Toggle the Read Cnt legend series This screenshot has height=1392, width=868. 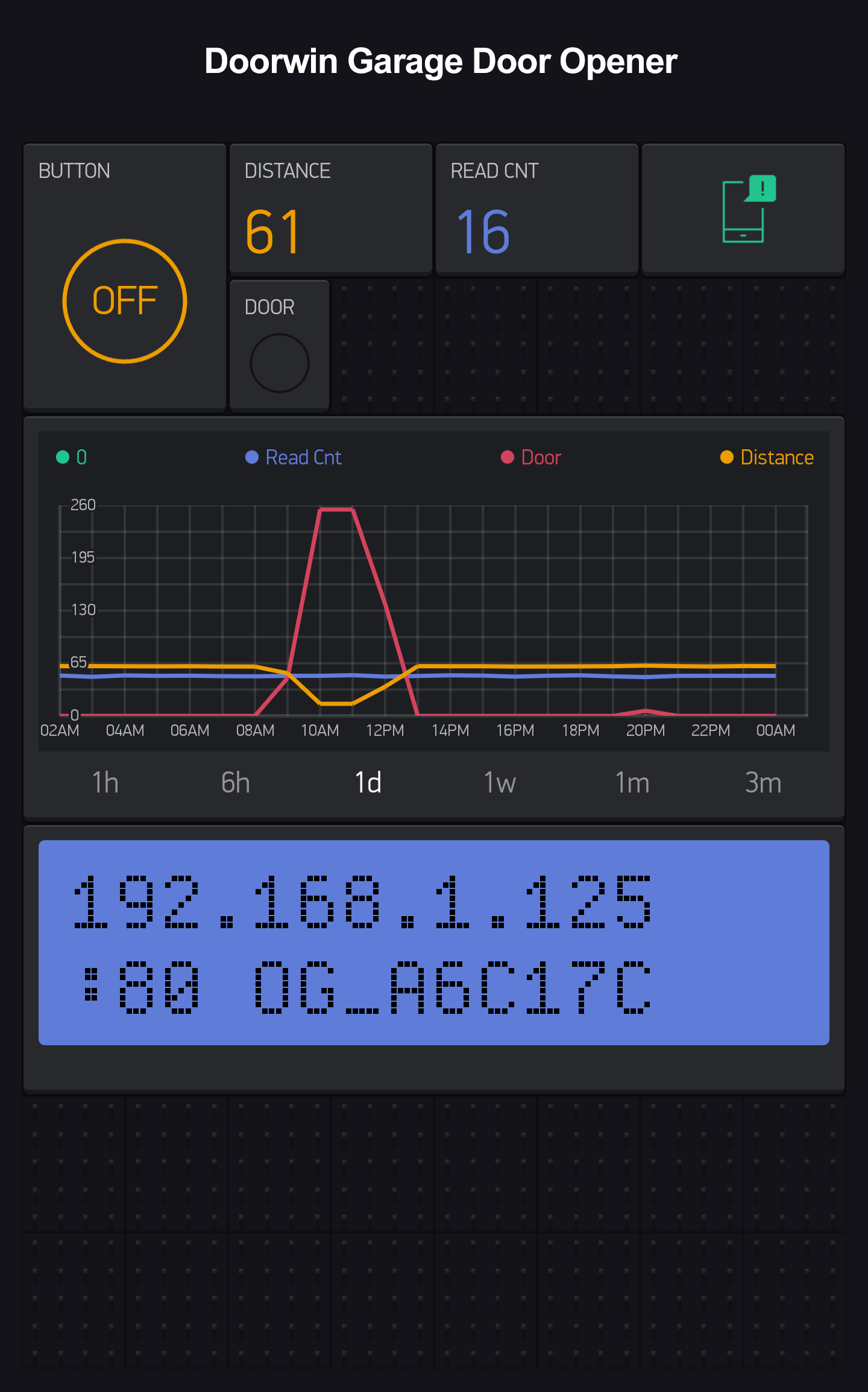294,457
